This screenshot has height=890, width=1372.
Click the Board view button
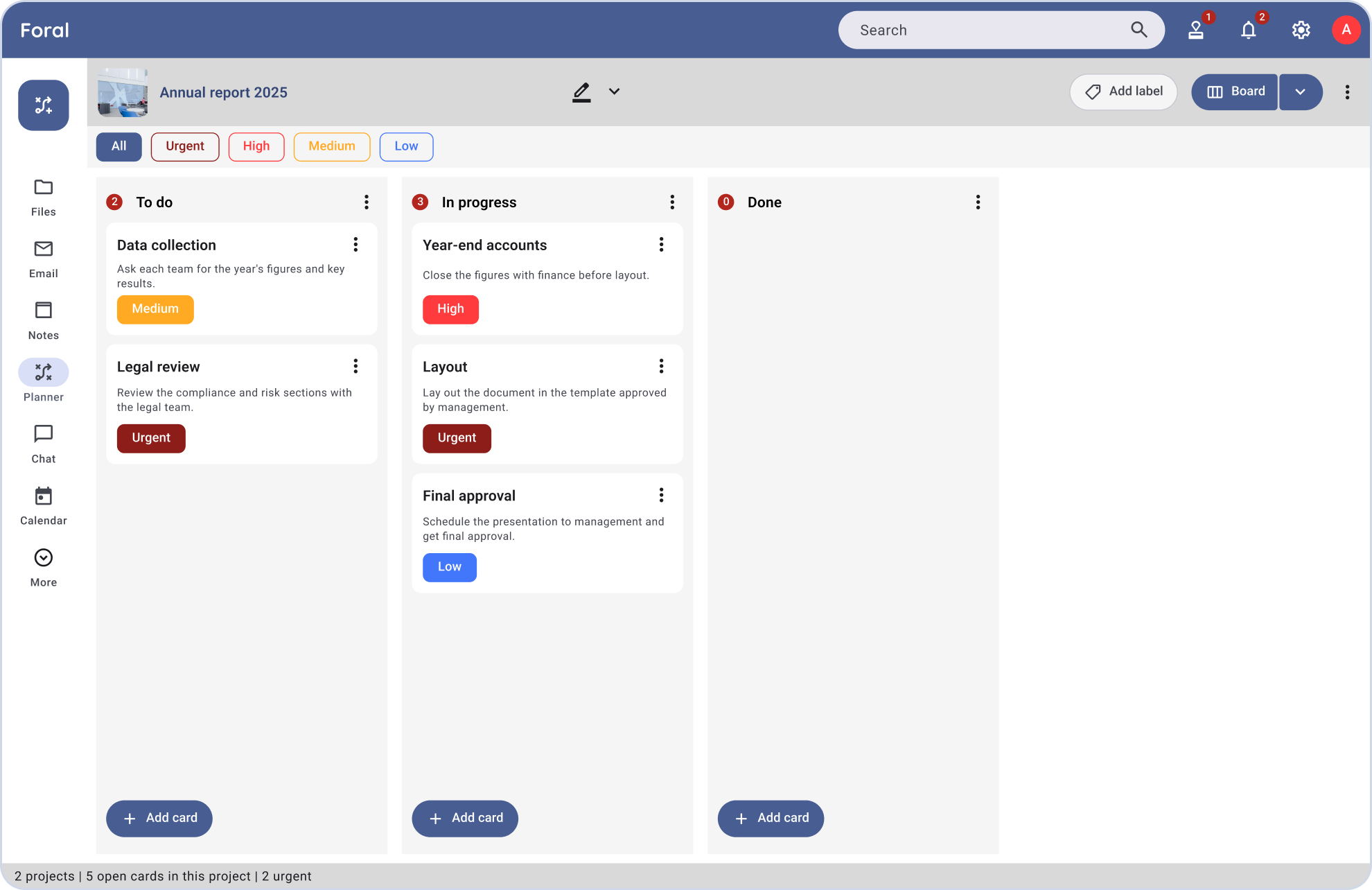click(x=1235, y=92)
